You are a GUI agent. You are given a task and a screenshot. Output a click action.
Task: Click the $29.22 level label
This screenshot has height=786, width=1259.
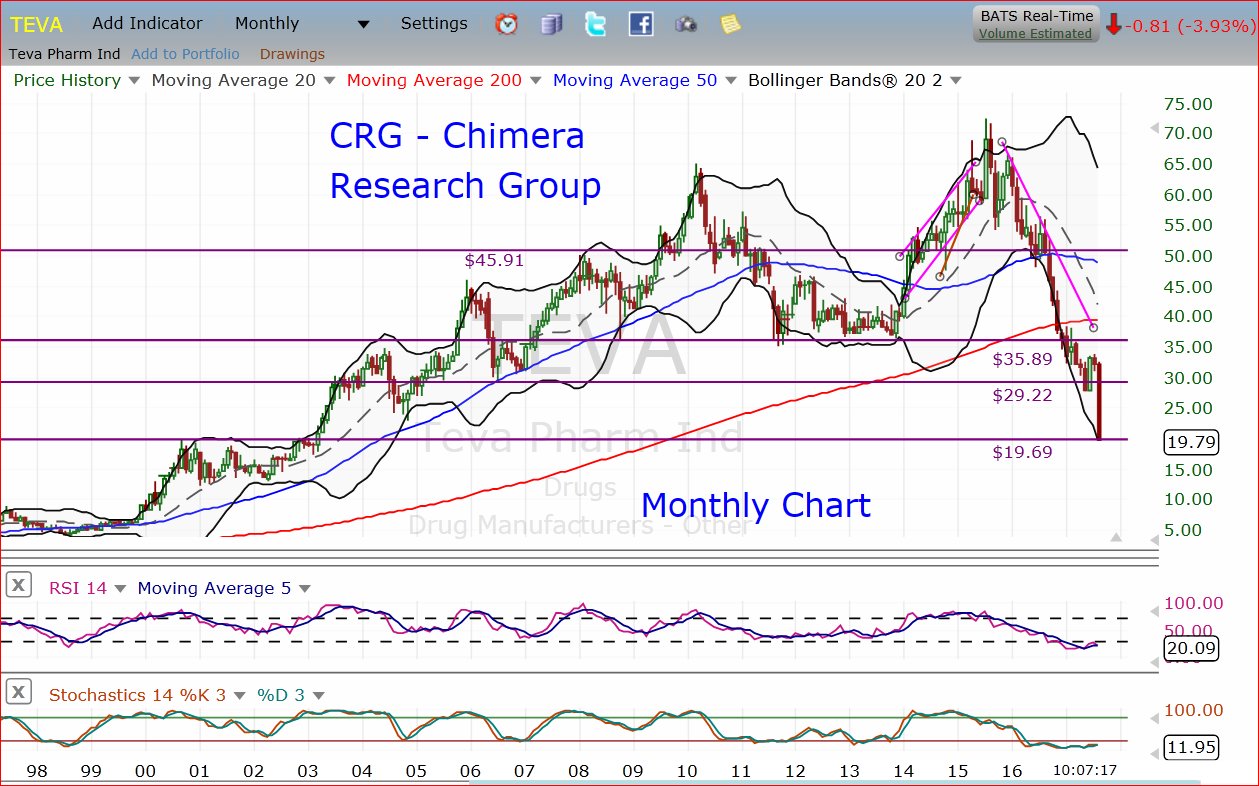(x=1022, y=395)
